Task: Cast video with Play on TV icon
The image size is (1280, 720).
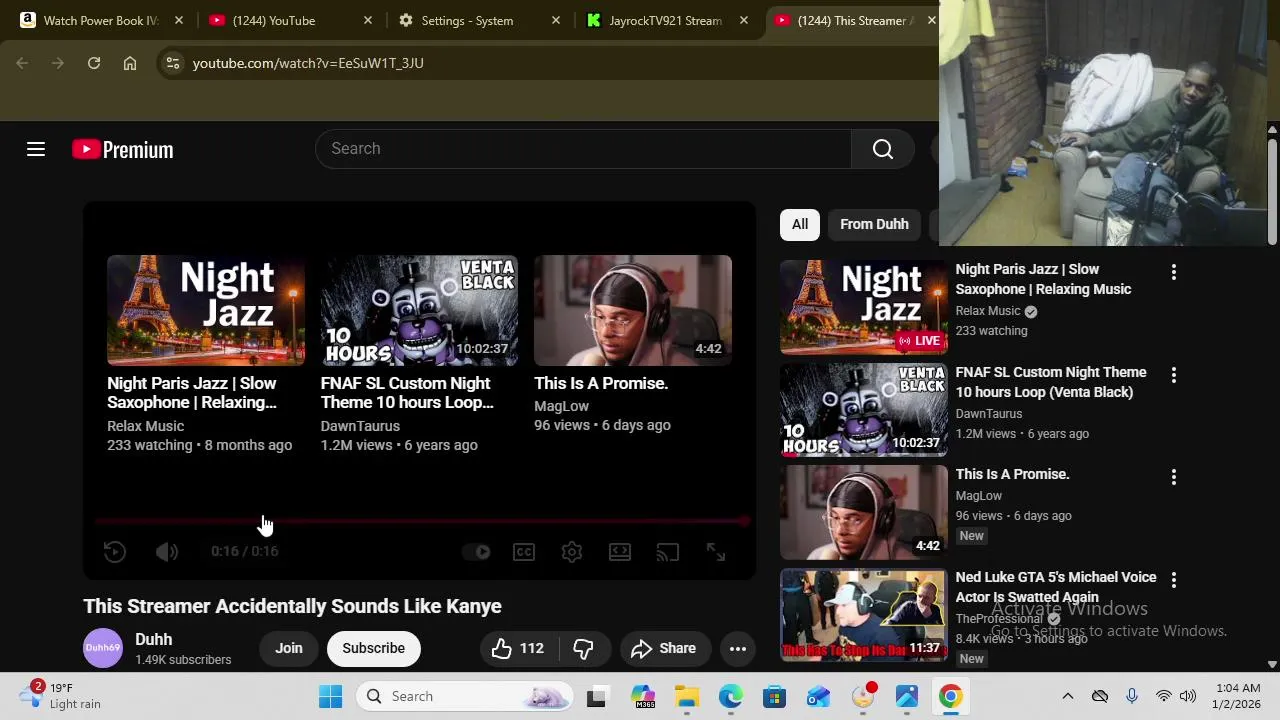Action: (x=668, y=552)
